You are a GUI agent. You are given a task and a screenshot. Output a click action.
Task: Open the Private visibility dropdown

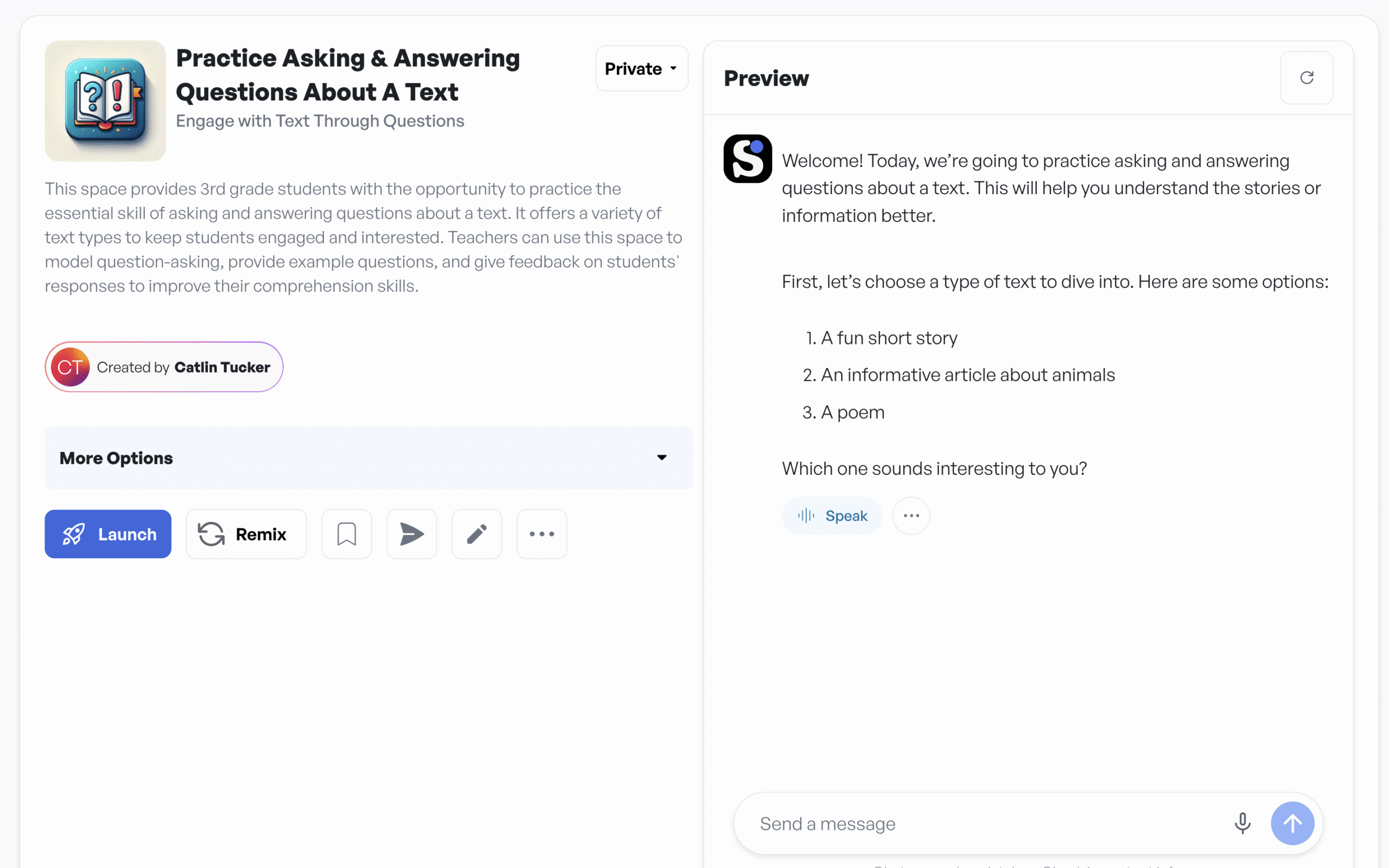point(641,68)
